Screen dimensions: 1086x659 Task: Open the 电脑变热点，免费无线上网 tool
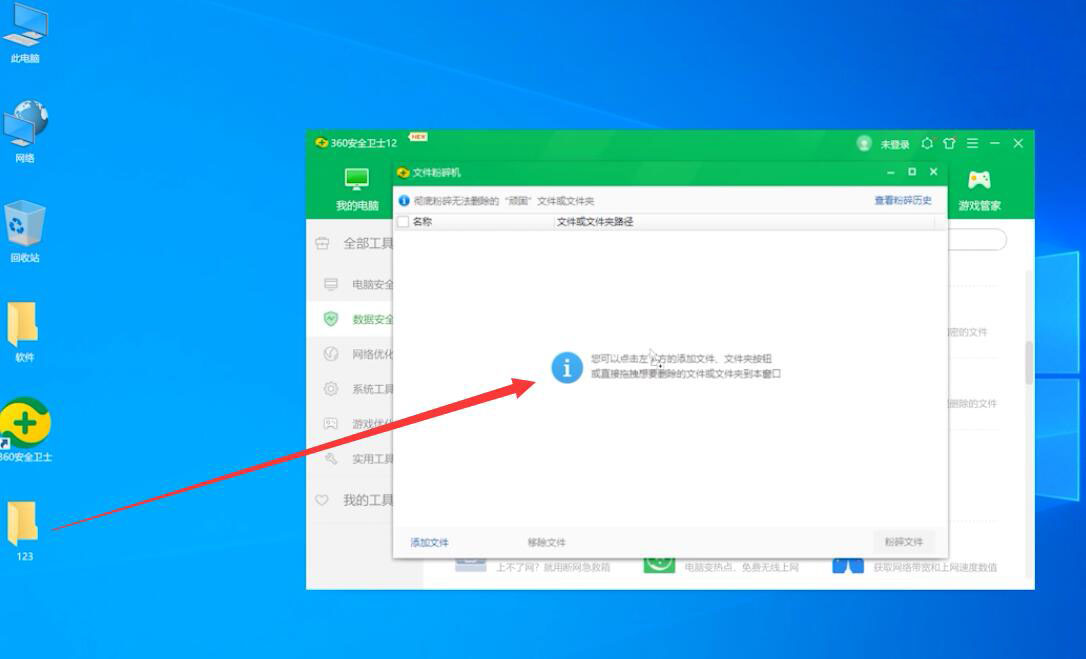[x=722, y=565]
